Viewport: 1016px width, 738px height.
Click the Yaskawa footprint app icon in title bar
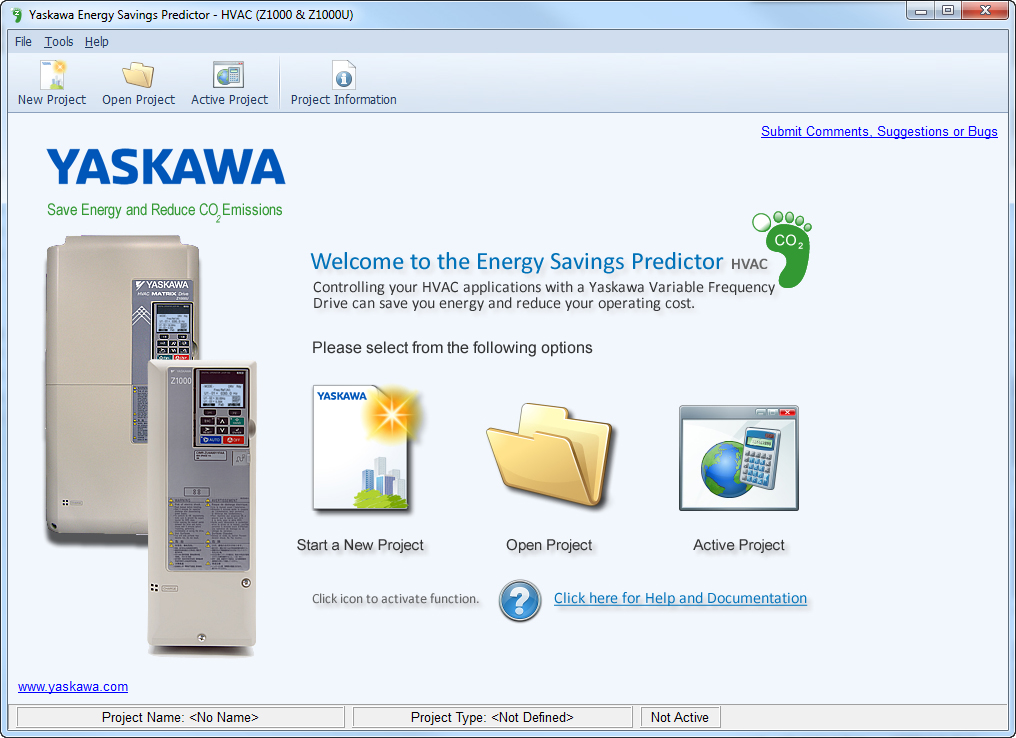pos(17,14)
